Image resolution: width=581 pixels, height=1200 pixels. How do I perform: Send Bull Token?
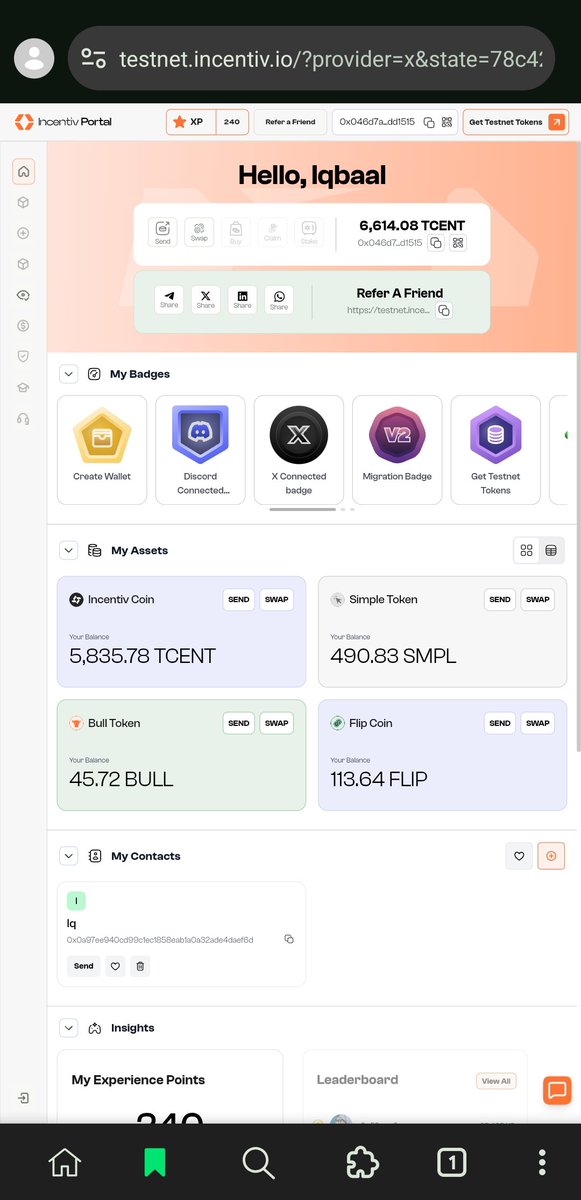pos(238,723)
